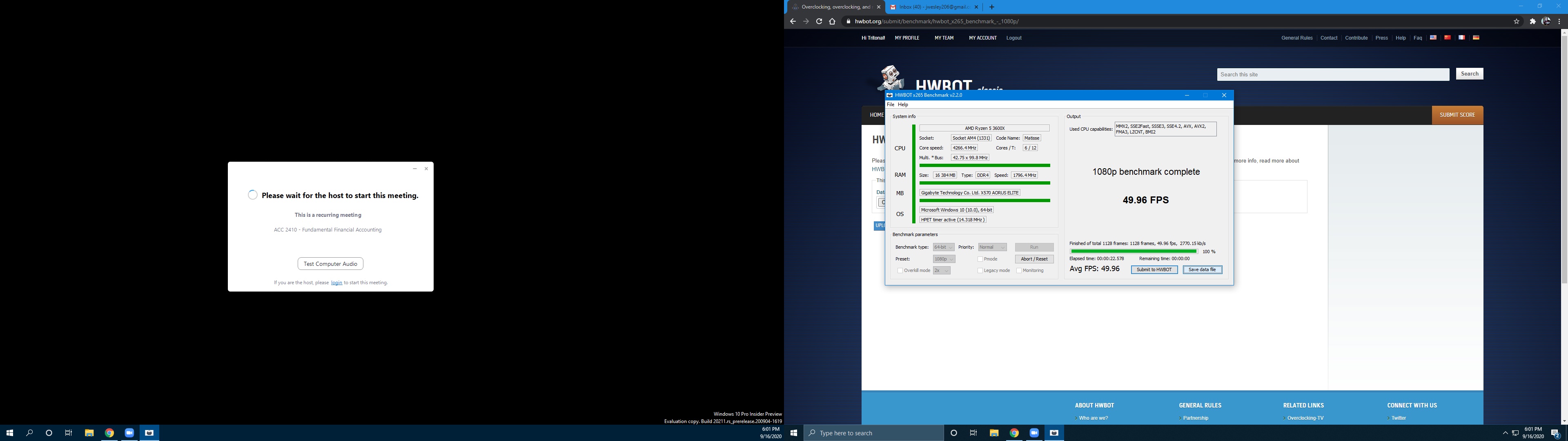Close the Gmail Inbox tab

tap(976, 7)
